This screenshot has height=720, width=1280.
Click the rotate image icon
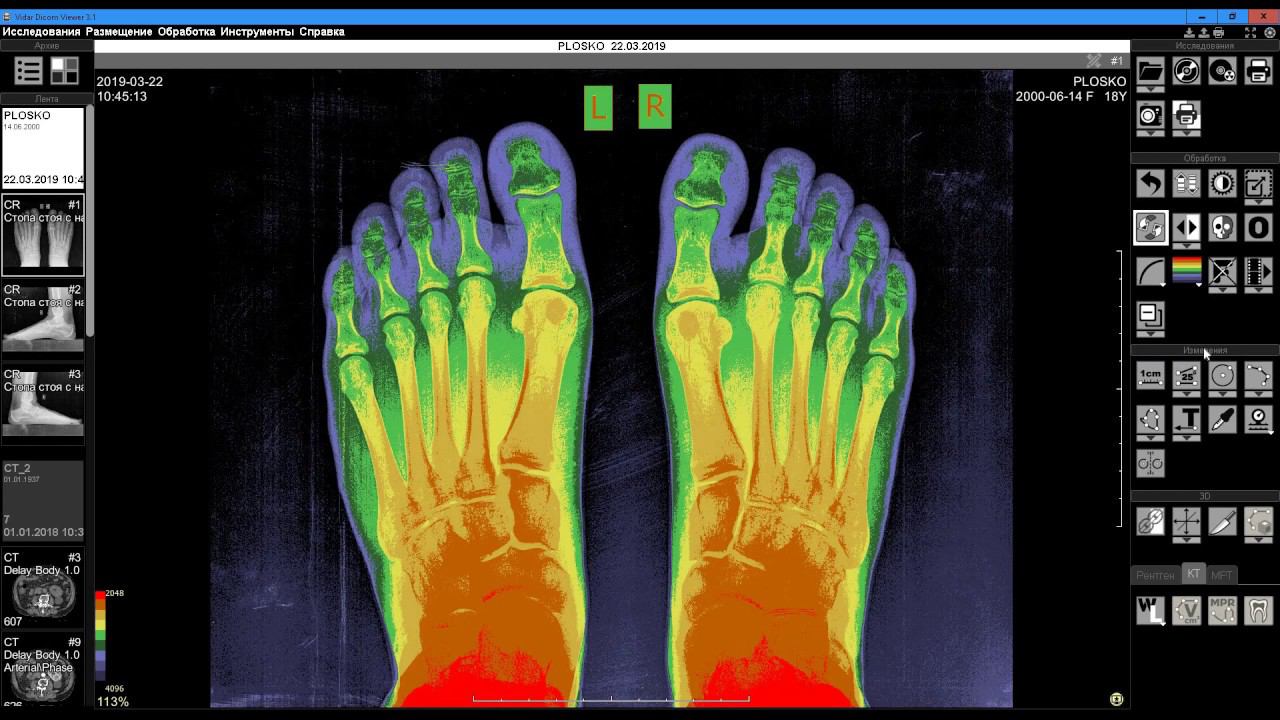[x=1150, y=227]
